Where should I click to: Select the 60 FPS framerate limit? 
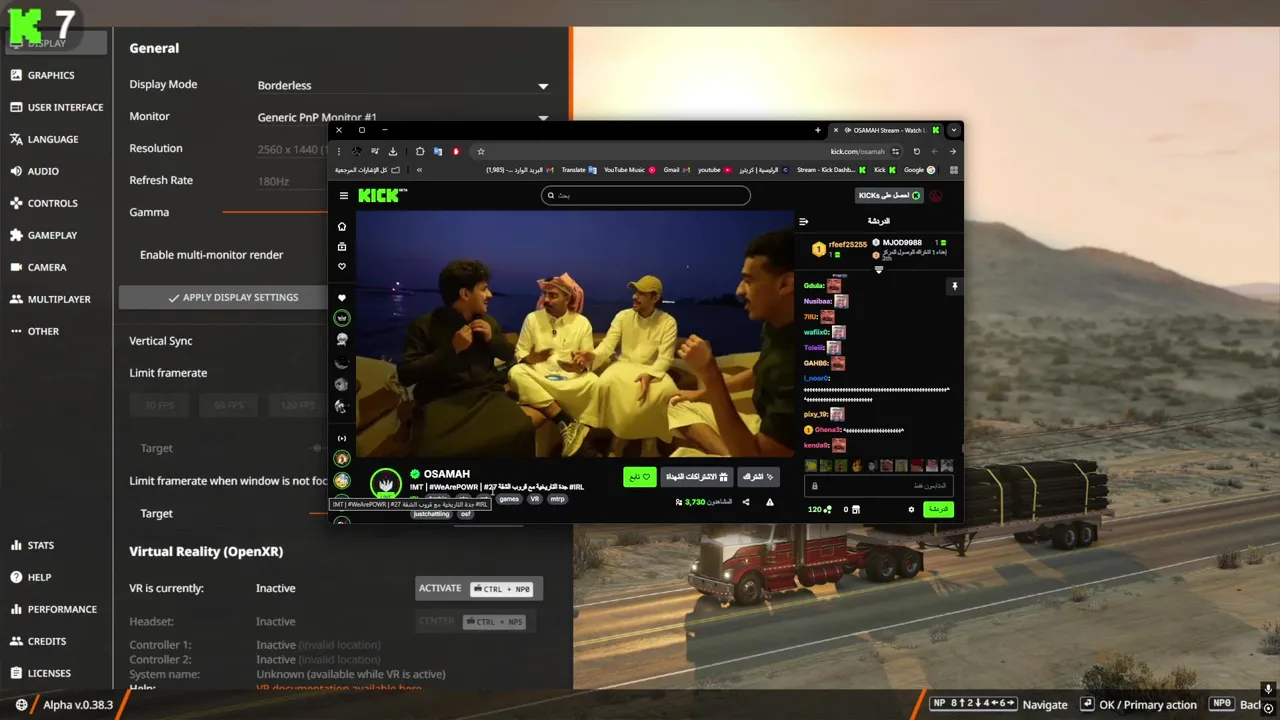(228, 405)
